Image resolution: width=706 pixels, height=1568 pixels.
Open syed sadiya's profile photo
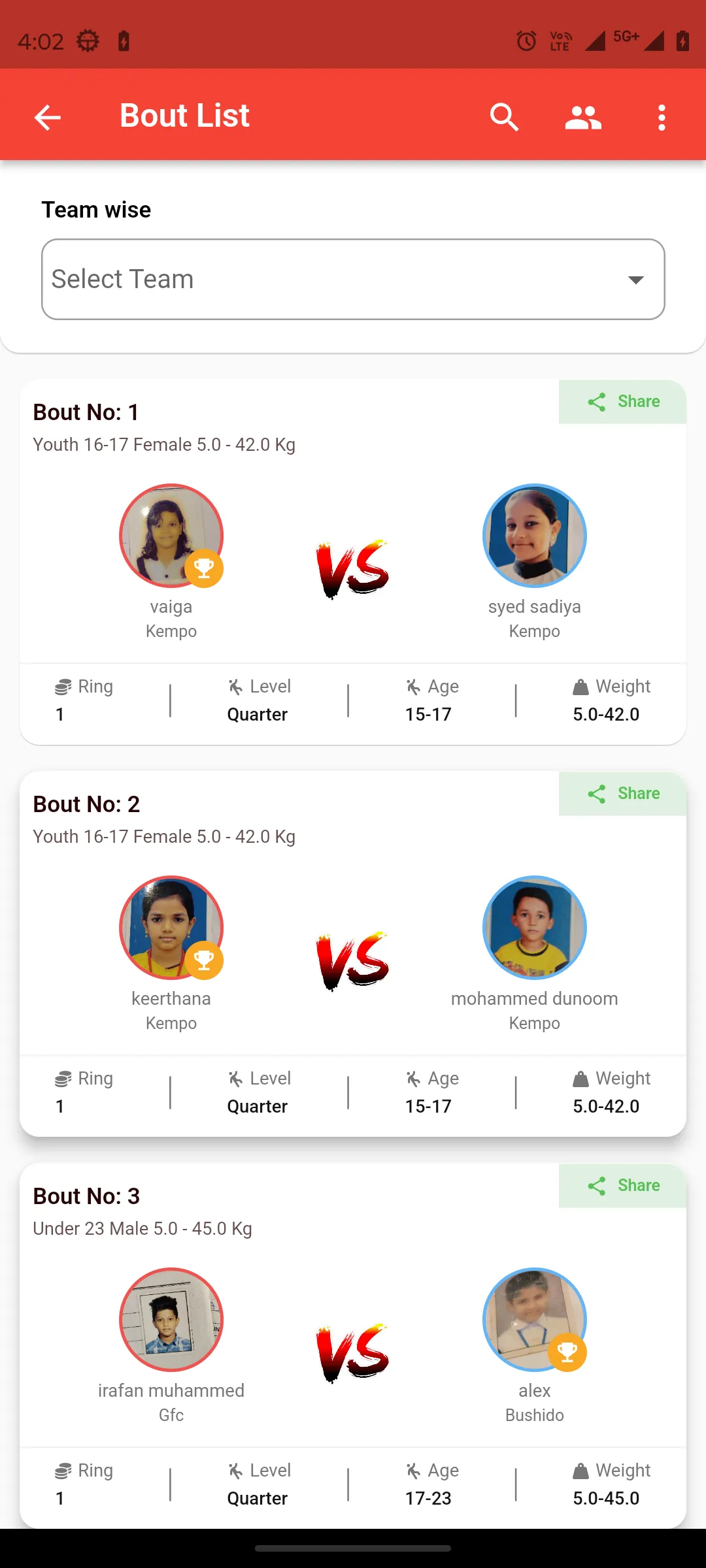(x=535, y=536)
